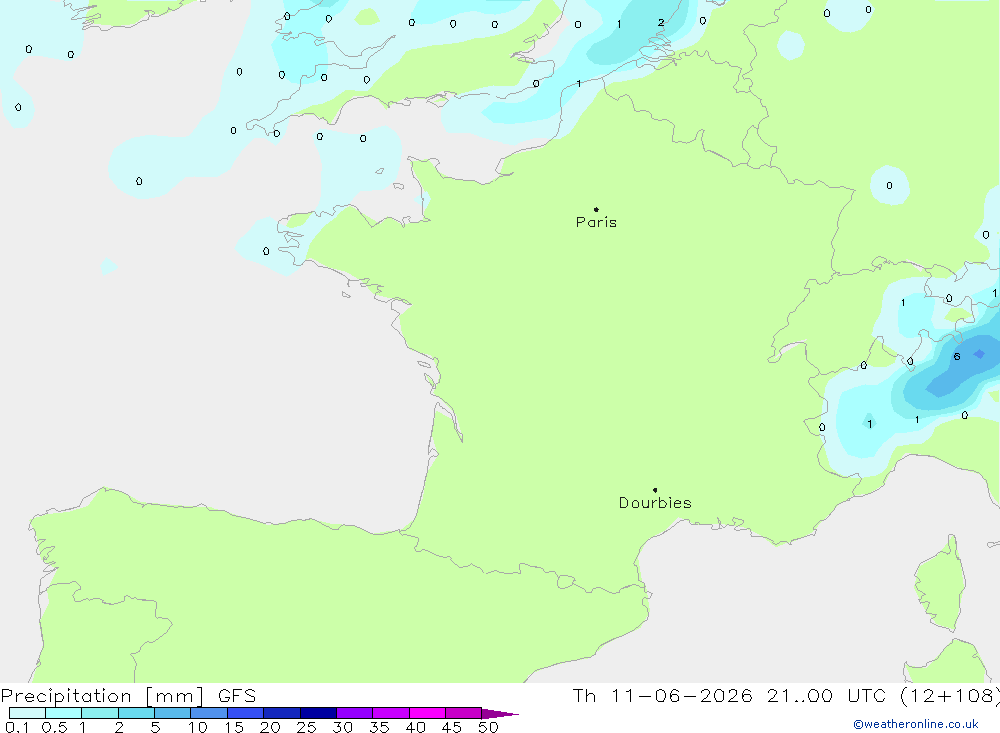Click the legend scale value '40'
The height and width of the screenshot is (733, 1000).
[x=416, y=727]
